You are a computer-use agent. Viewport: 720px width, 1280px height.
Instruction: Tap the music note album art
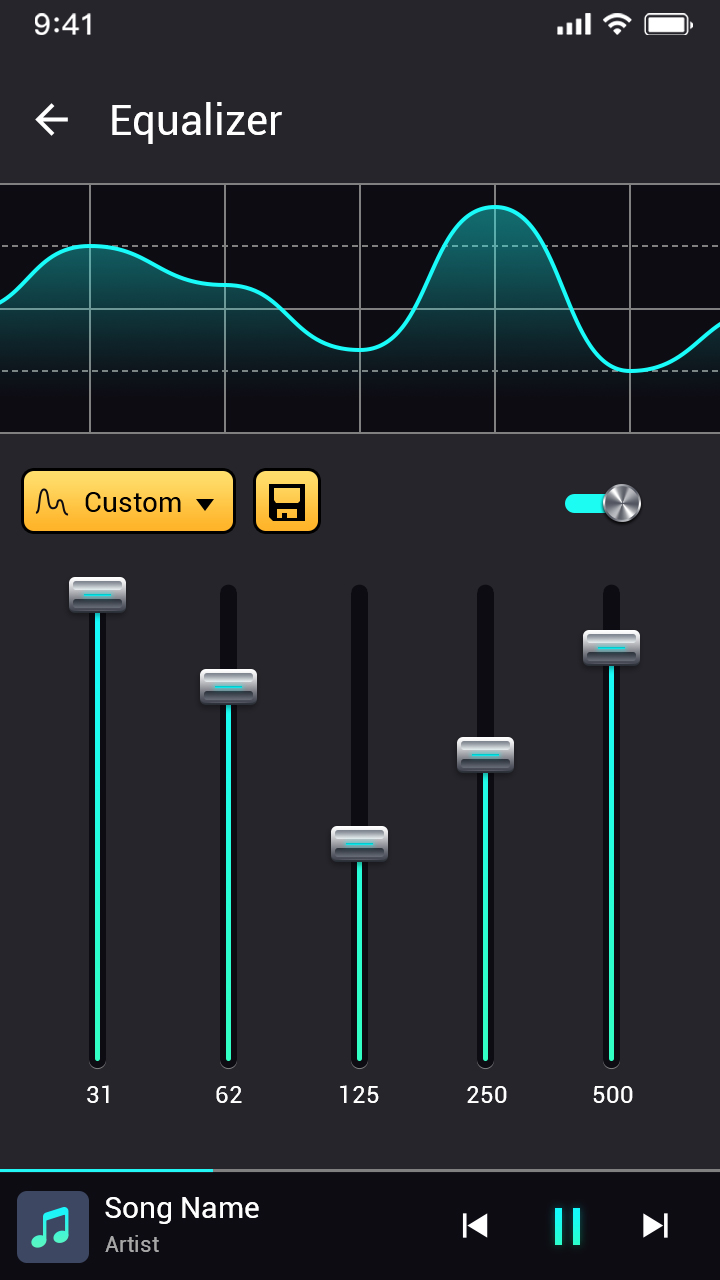[53, 1227]
